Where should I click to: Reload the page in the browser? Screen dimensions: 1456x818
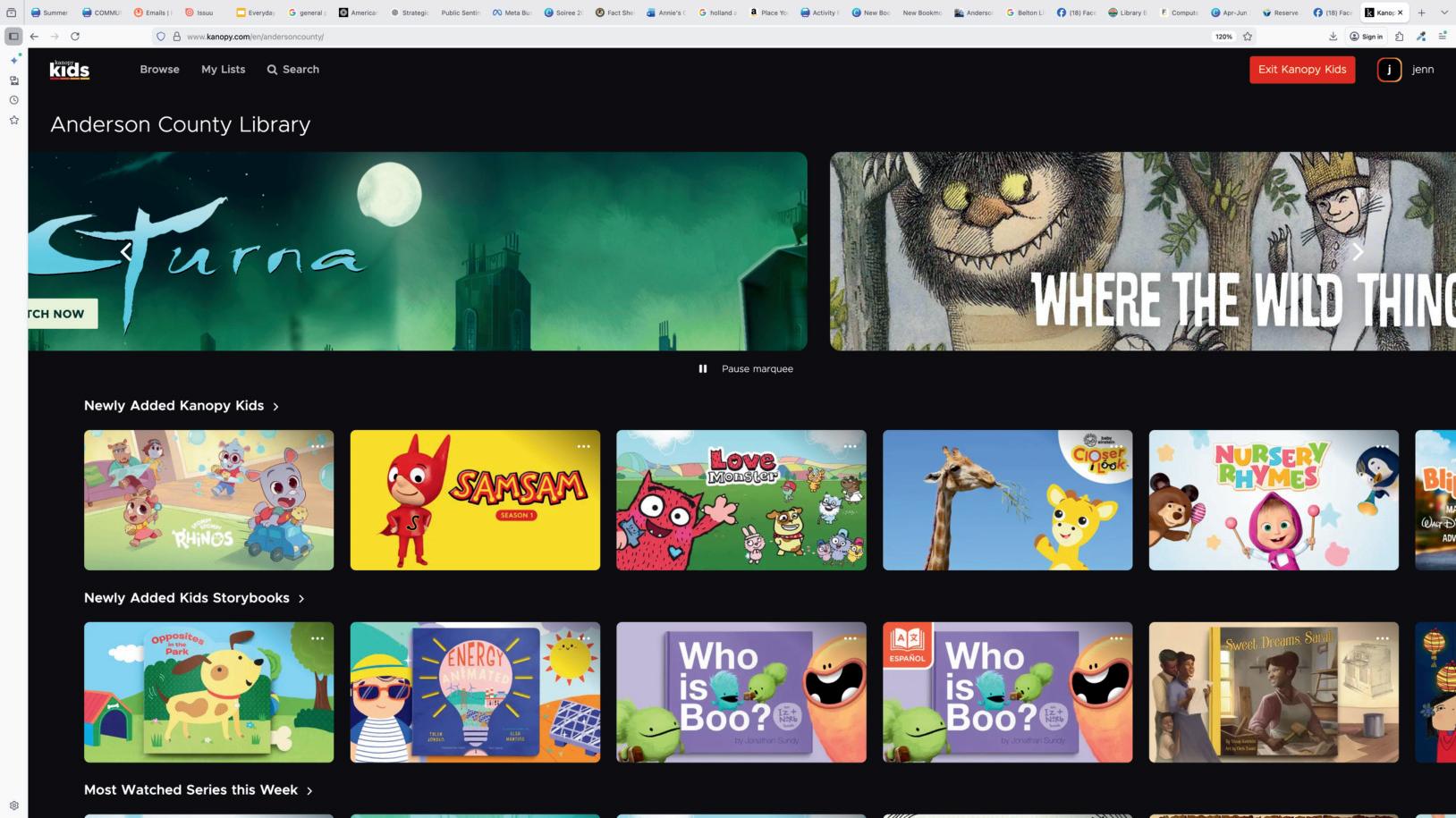75,37
